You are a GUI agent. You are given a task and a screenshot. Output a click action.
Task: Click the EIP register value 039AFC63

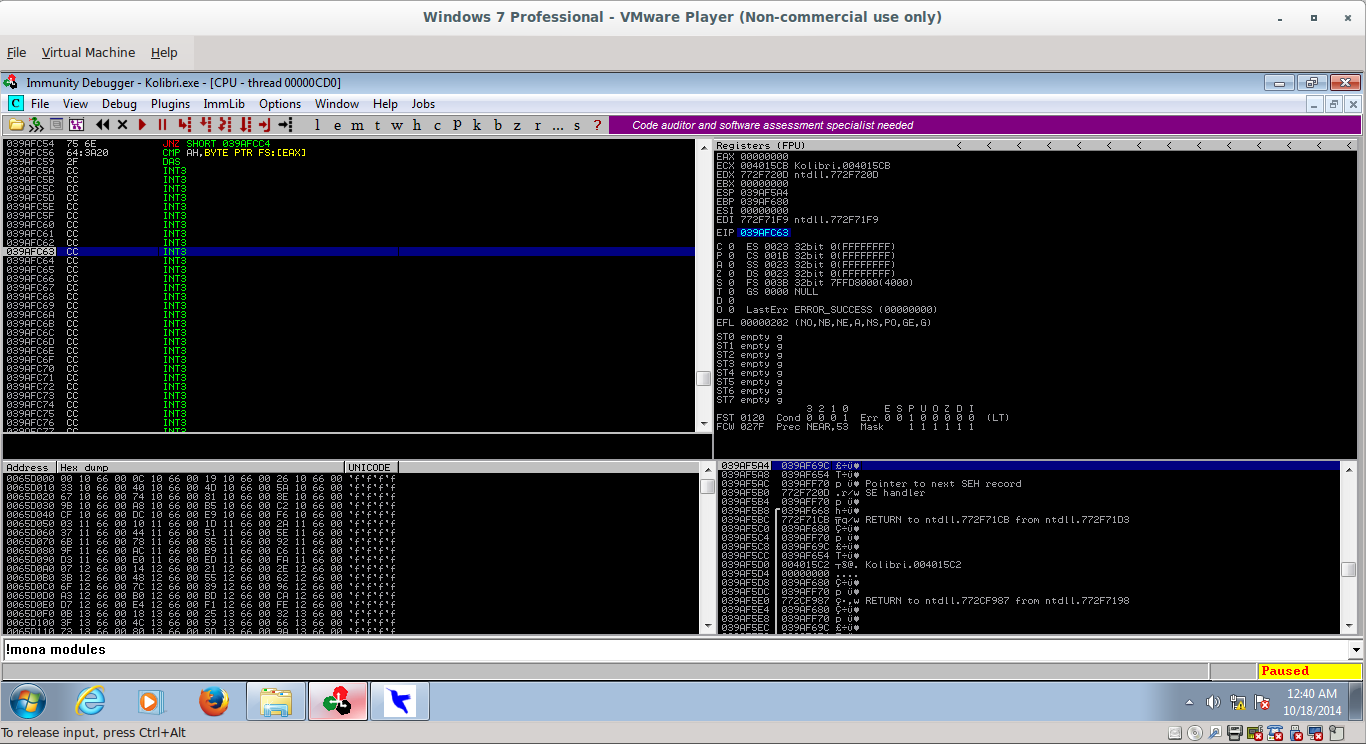click(764, 233)
